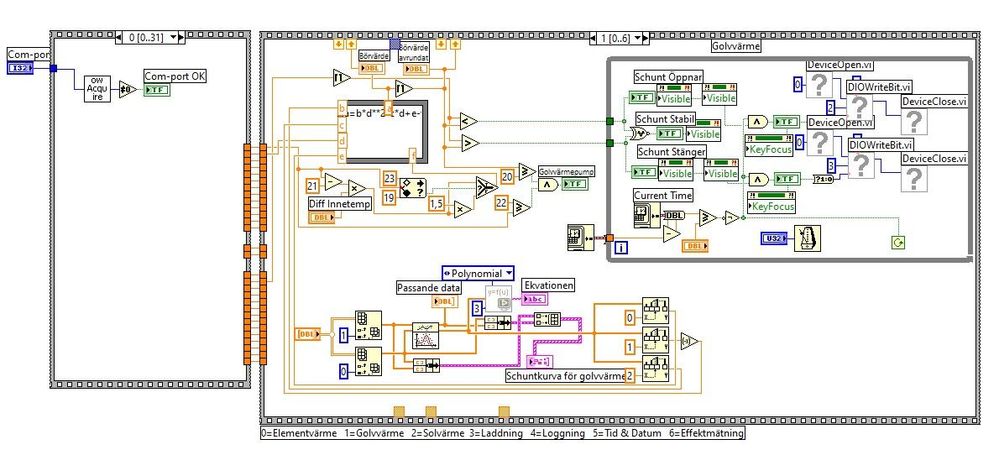Click the Wait (ms) metronome icon
Viewport: 999px width, 450px height.
tap(807, 238)
